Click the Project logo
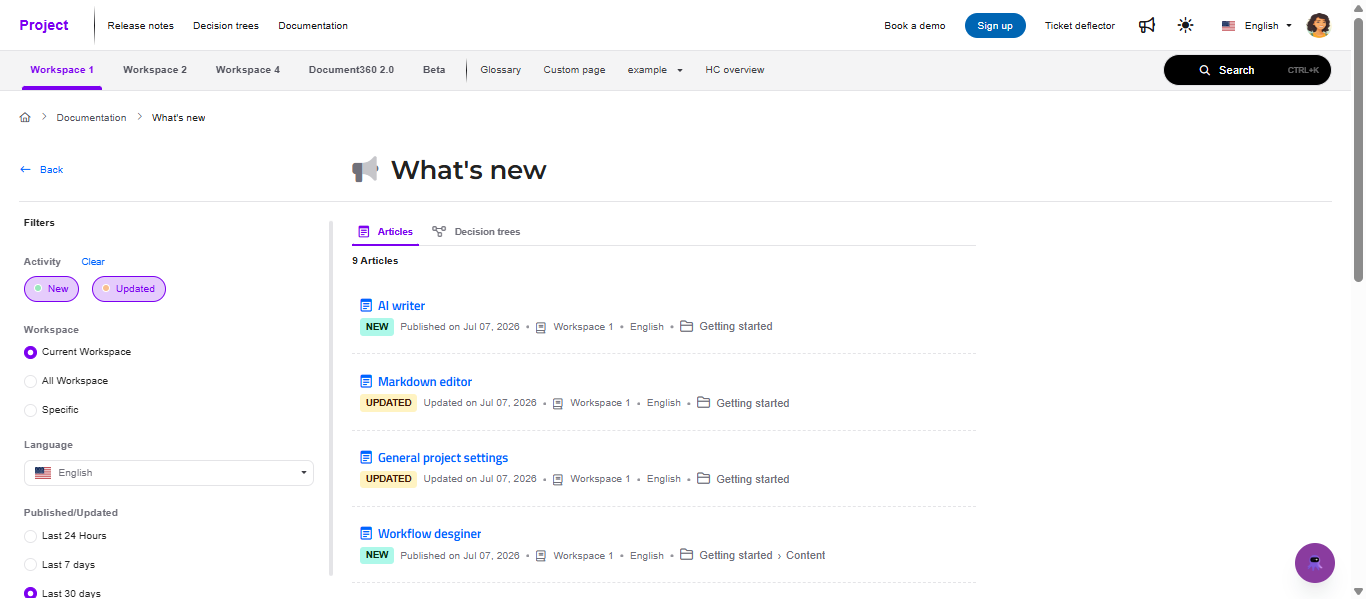This screenshot has height=599, width=1366. tap(44, 25)
